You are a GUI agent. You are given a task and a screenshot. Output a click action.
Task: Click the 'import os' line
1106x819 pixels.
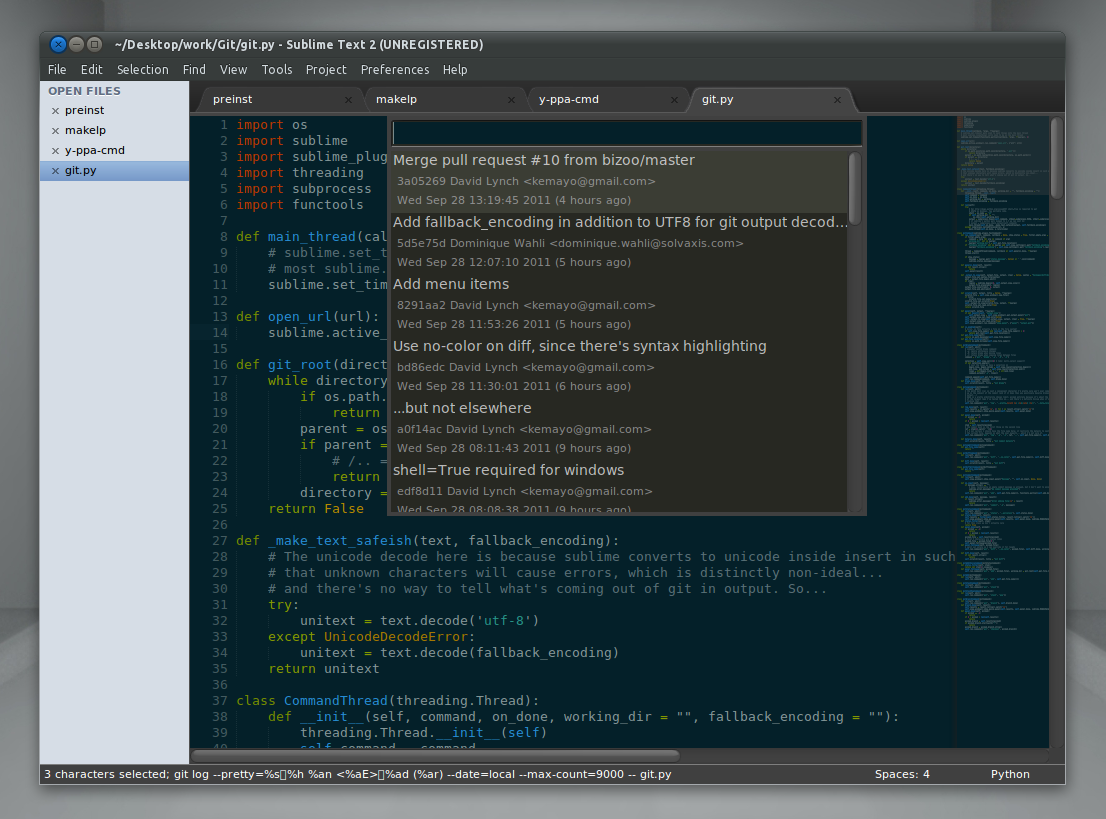click(272, 125)
